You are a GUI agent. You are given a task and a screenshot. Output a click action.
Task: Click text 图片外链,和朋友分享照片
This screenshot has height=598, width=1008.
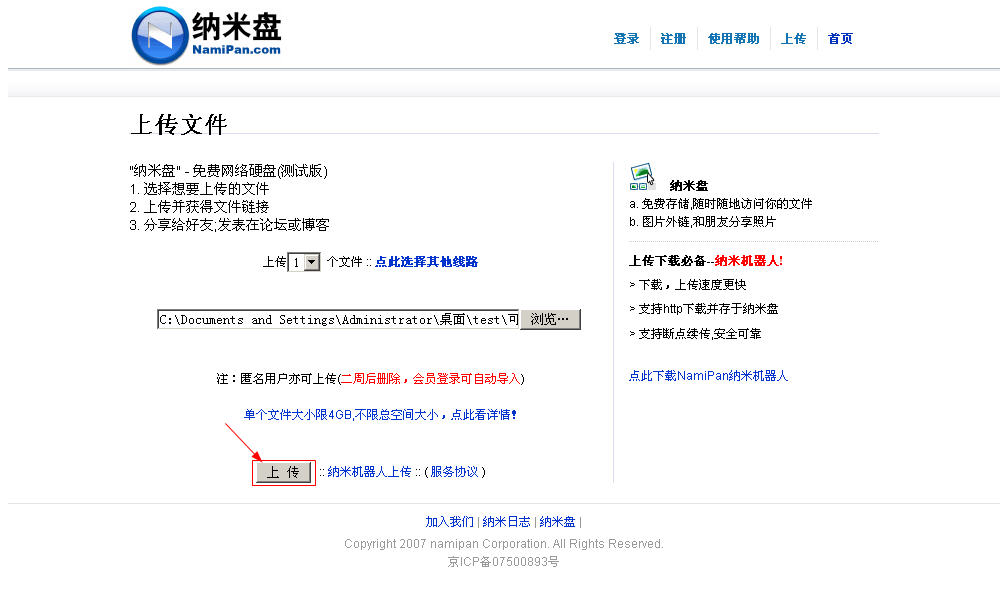point(708,222)
